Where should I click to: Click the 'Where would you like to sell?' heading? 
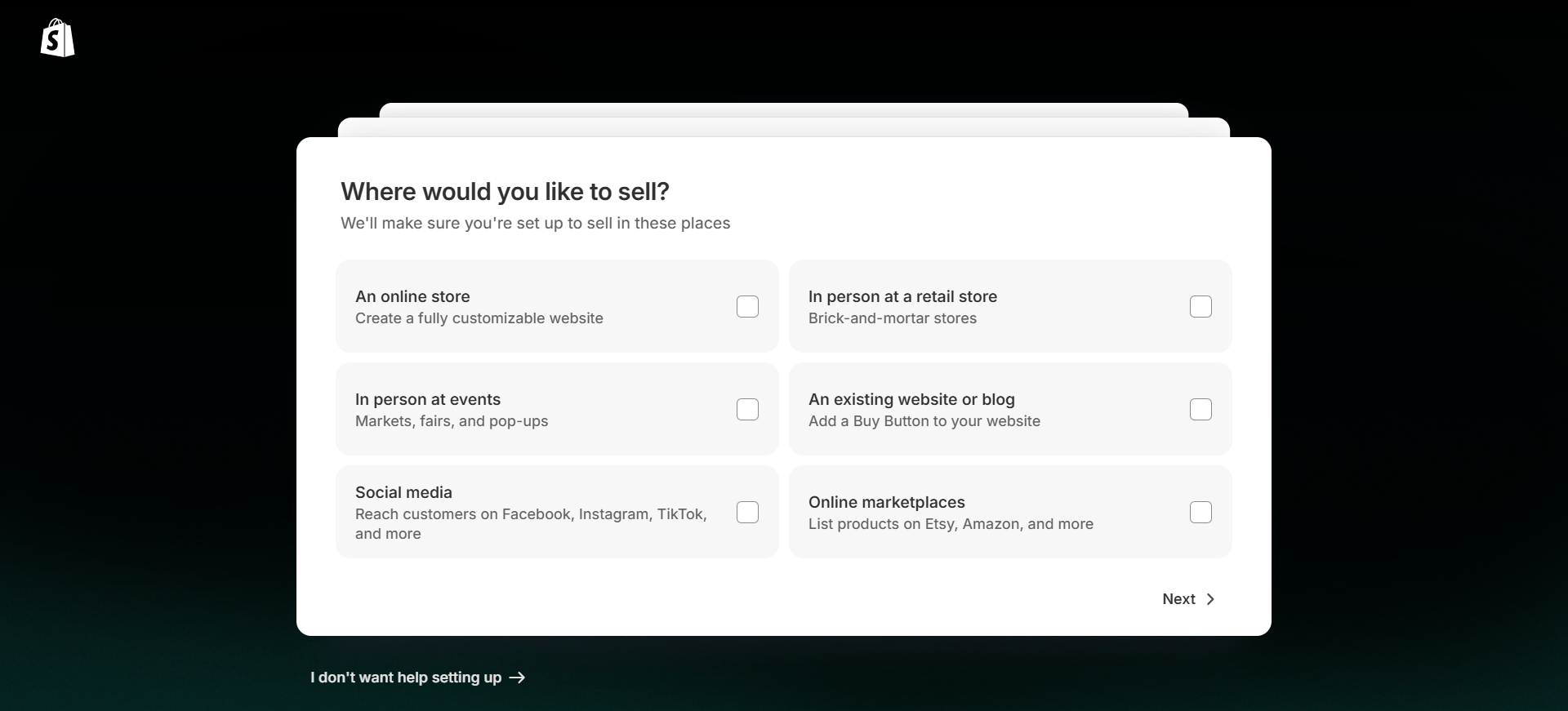tap(505, 191)
